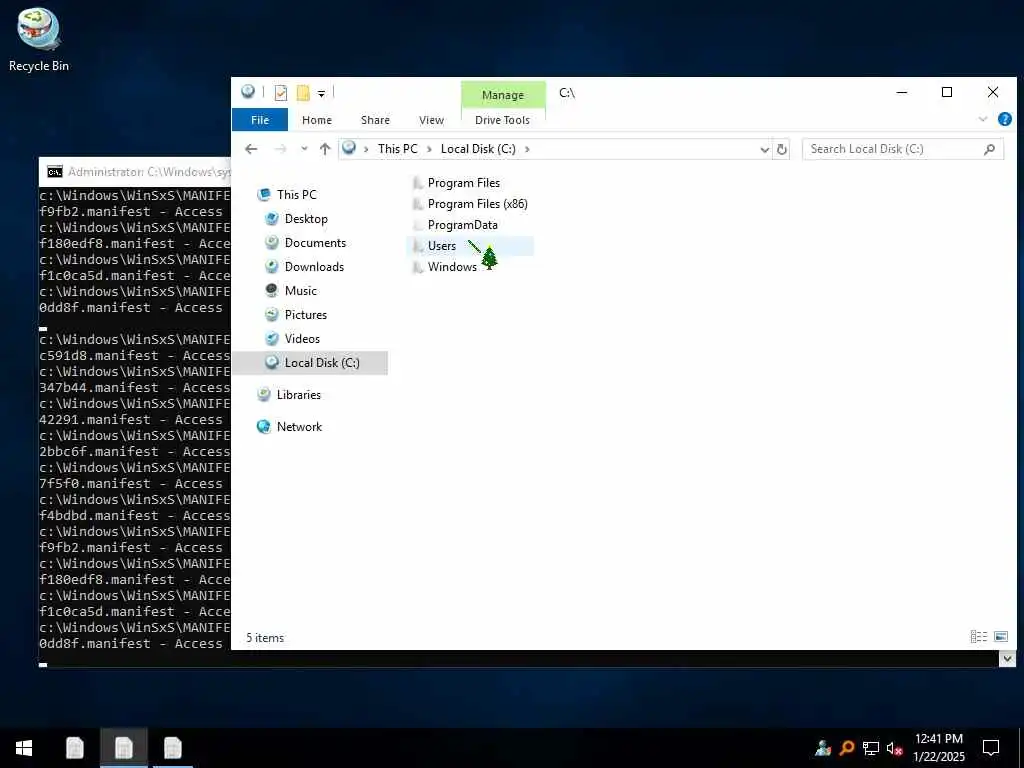Screen dimensions: 1024x768
Task: Open the Action Center notifications icon
Action: click(991, 748)
